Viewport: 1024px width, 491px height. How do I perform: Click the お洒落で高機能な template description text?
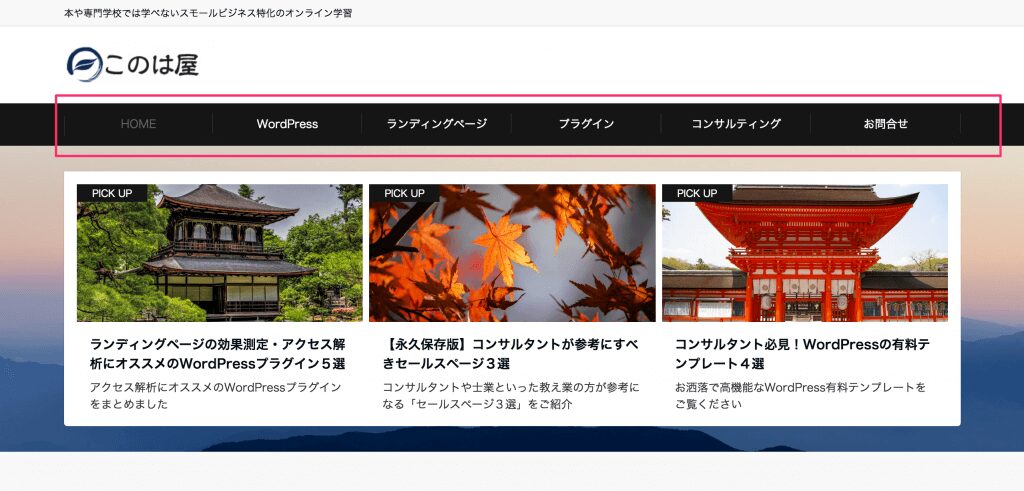click(800, 395)
